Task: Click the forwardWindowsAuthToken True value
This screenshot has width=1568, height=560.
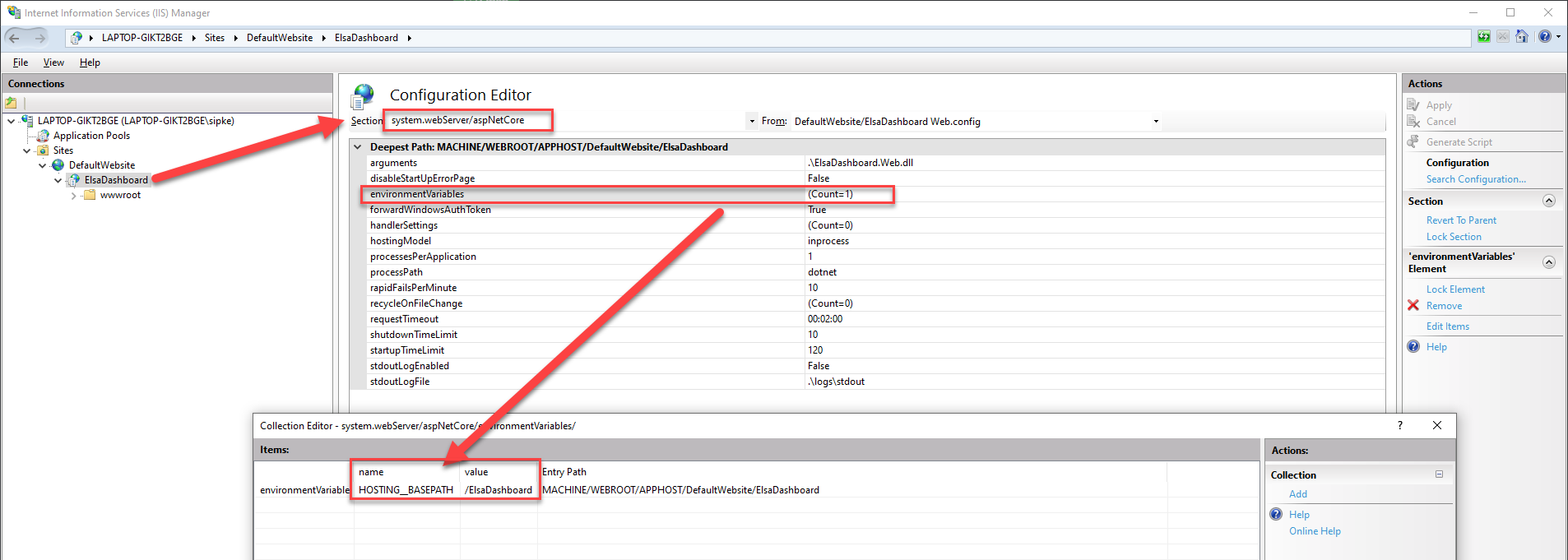Action: point(817,210)
